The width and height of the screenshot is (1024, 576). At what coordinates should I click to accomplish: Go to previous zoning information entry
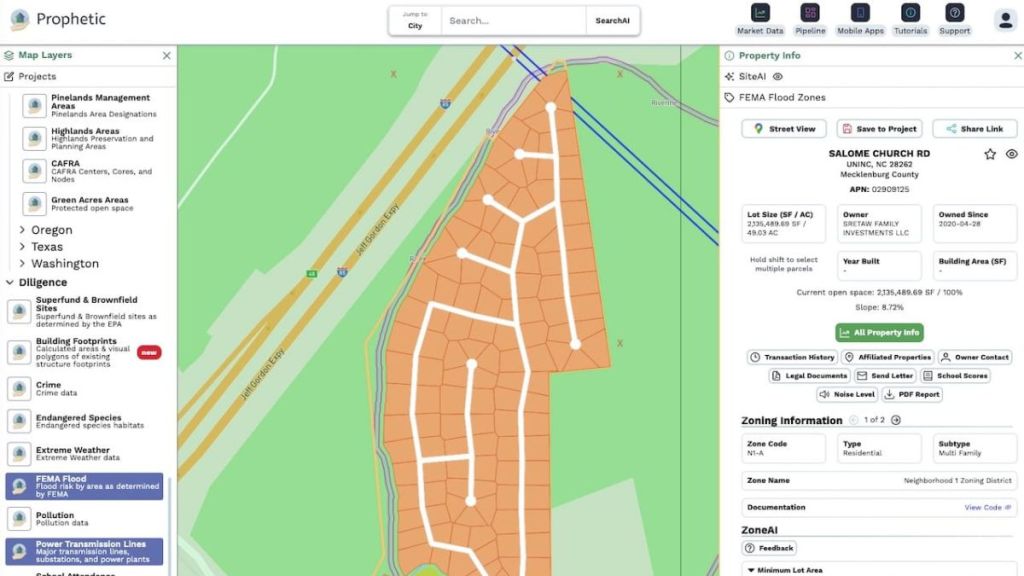854,420
